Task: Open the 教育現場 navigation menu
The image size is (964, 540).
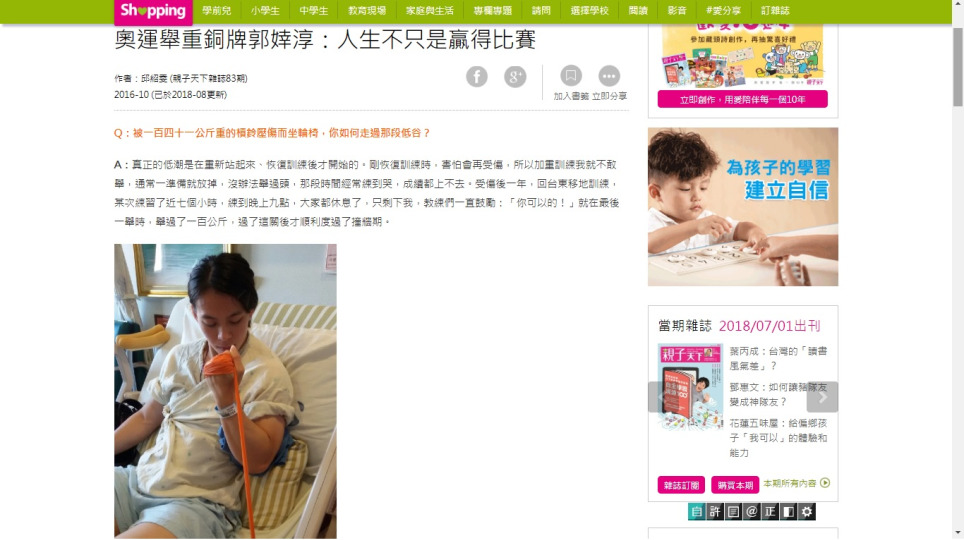Action: (367, 10)
